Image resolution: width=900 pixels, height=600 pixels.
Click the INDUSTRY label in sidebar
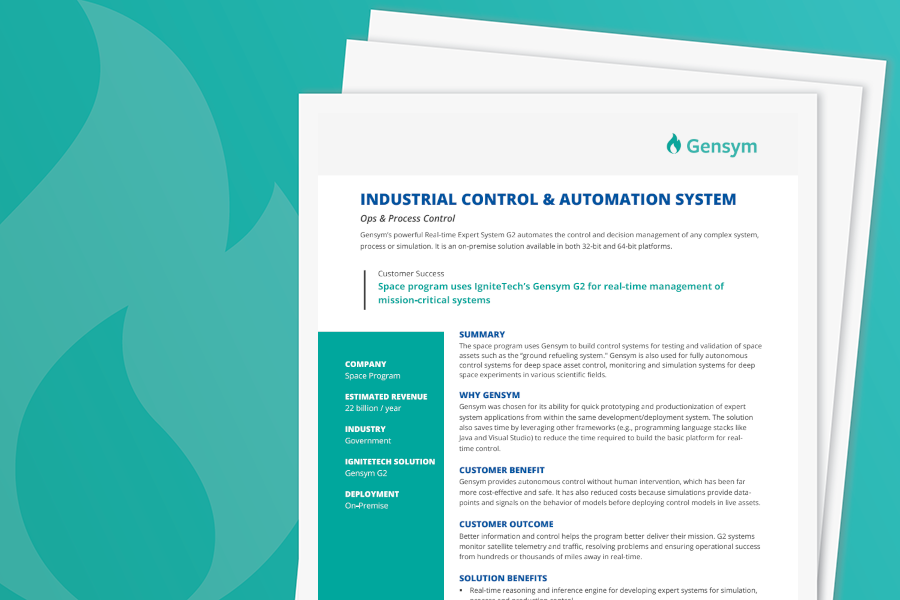(x=365, y=429)
